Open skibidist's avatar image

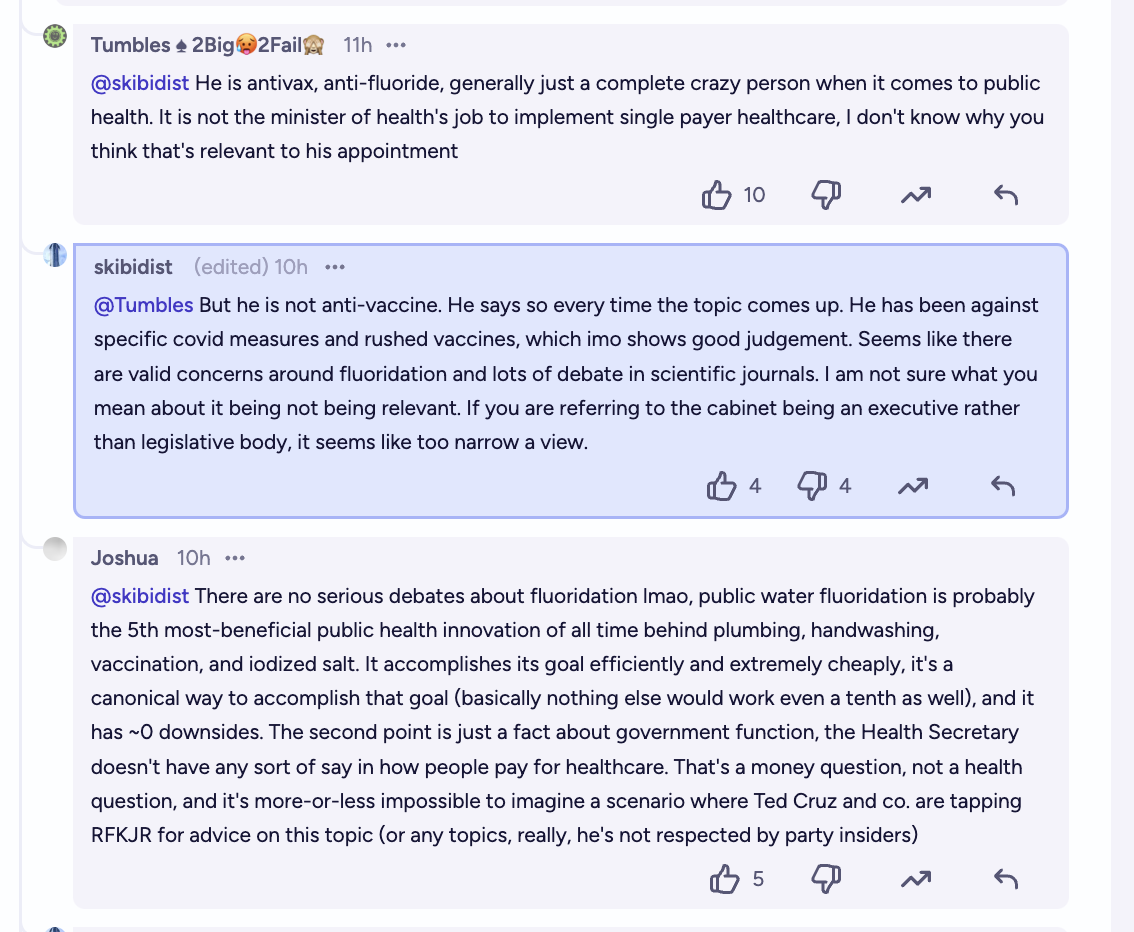[x=55, y=255]
